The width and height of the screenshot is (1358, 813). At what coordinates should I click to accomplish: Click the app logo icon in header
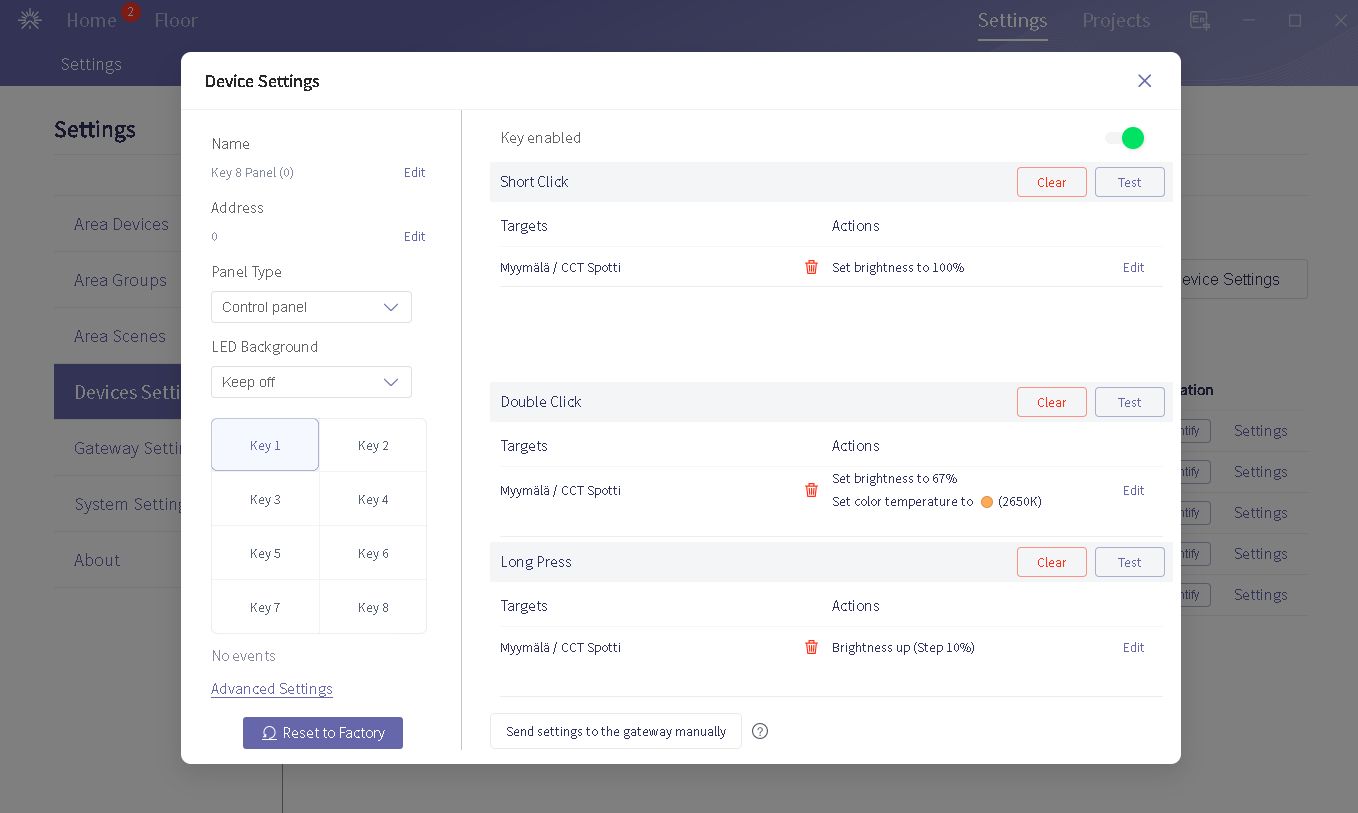coord(30,20)
